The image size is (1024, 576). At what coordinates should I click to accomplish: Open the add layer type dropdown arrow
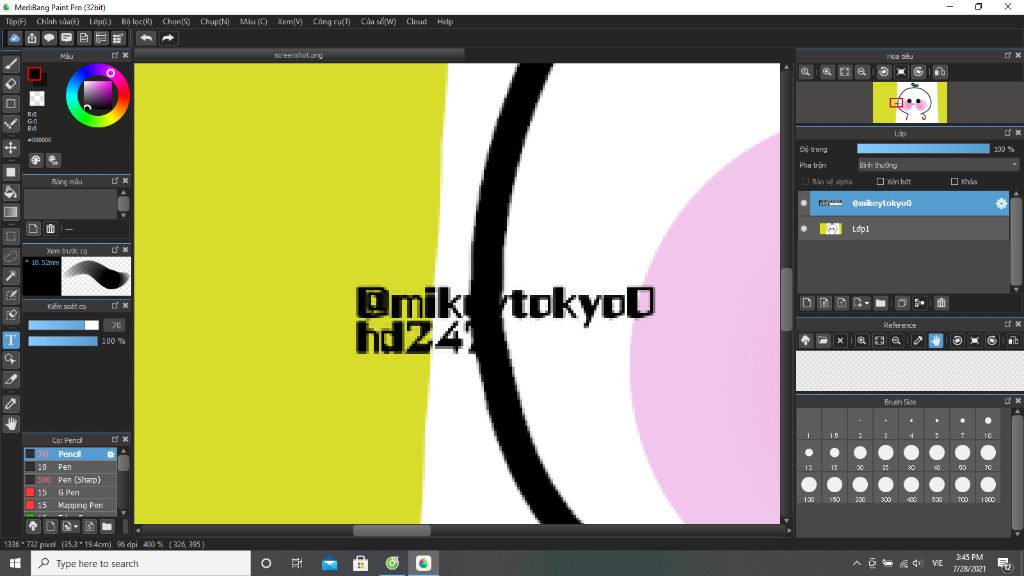(x=867, y=303)
